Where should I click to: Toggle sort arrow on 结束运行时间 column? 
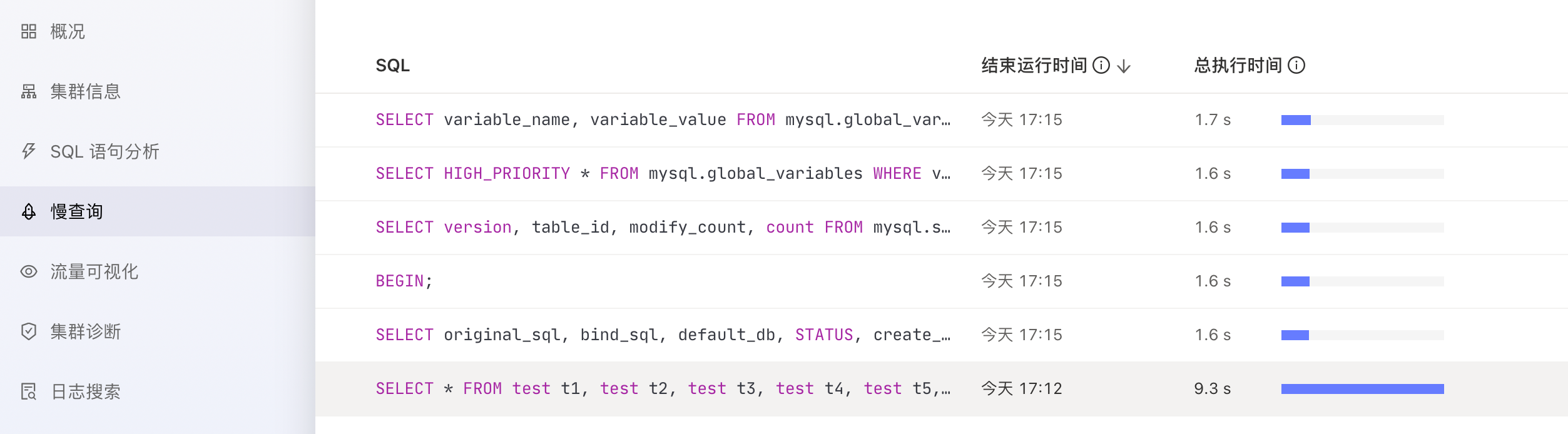[1124, 66]
